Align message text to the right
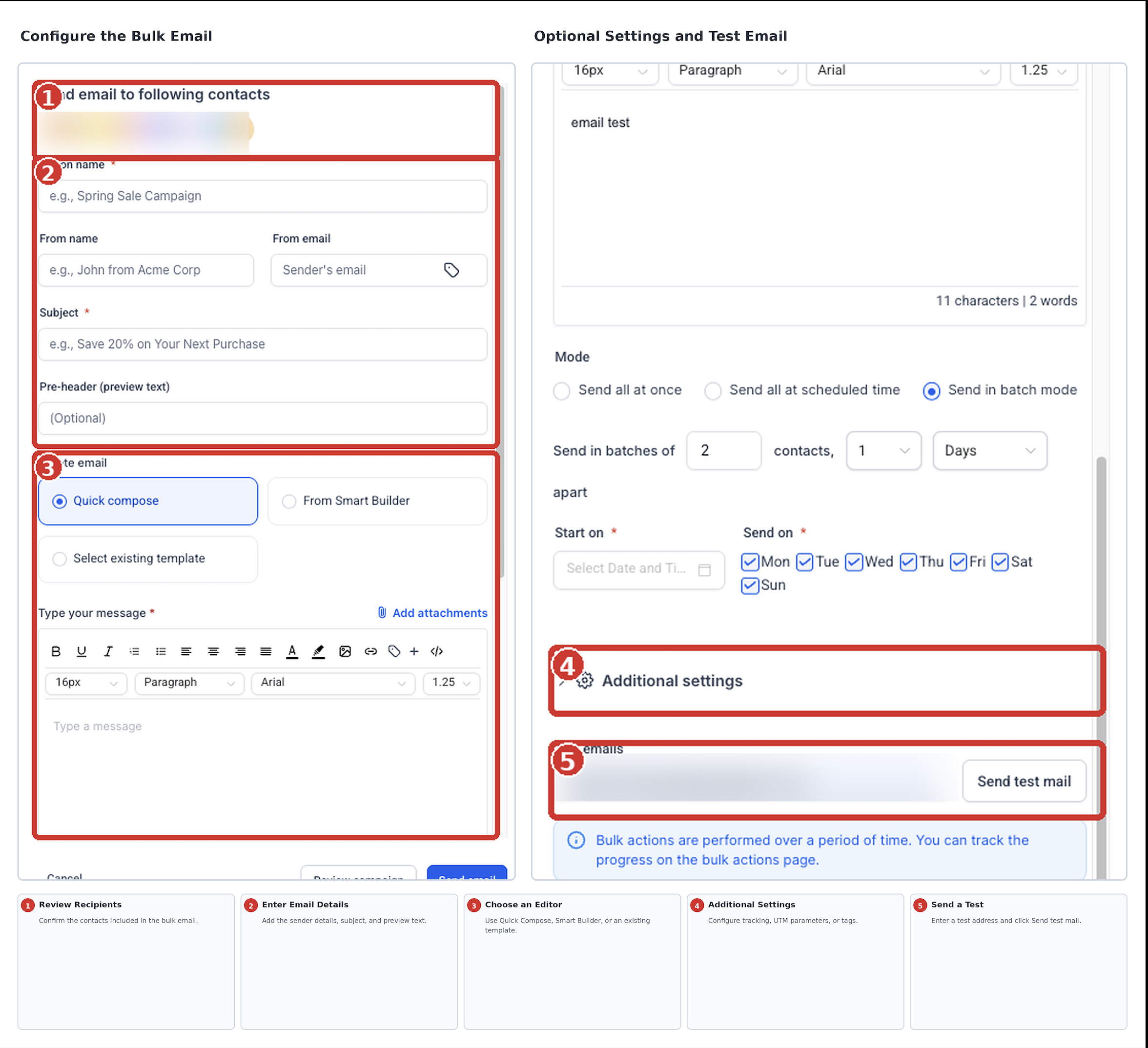This screenshot has width=1148, height=1048. click(x=240, y=651)
